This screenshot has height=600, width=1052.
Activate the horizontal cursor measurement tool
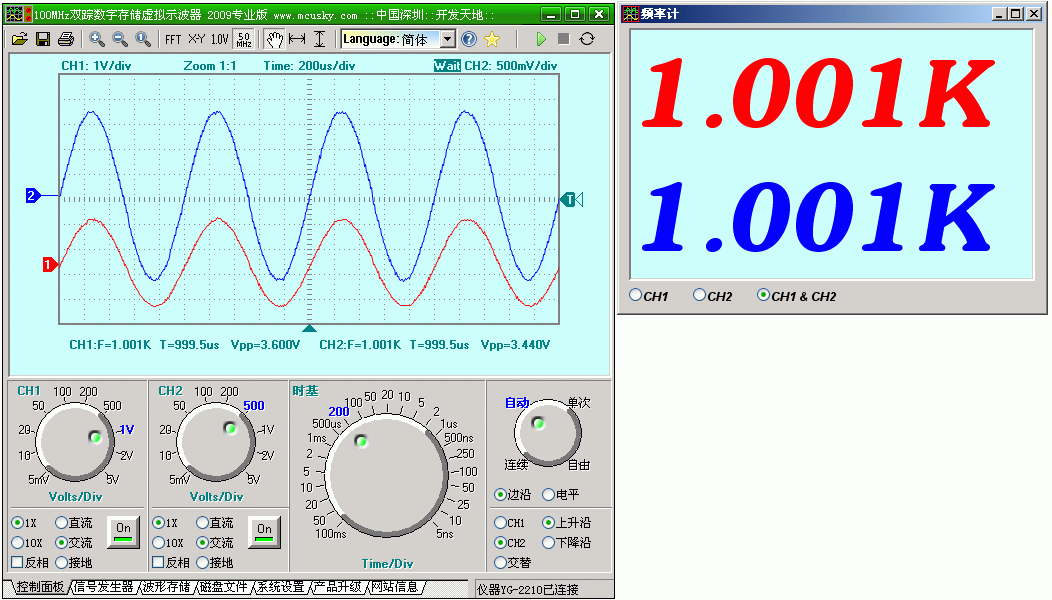(297, 39)
